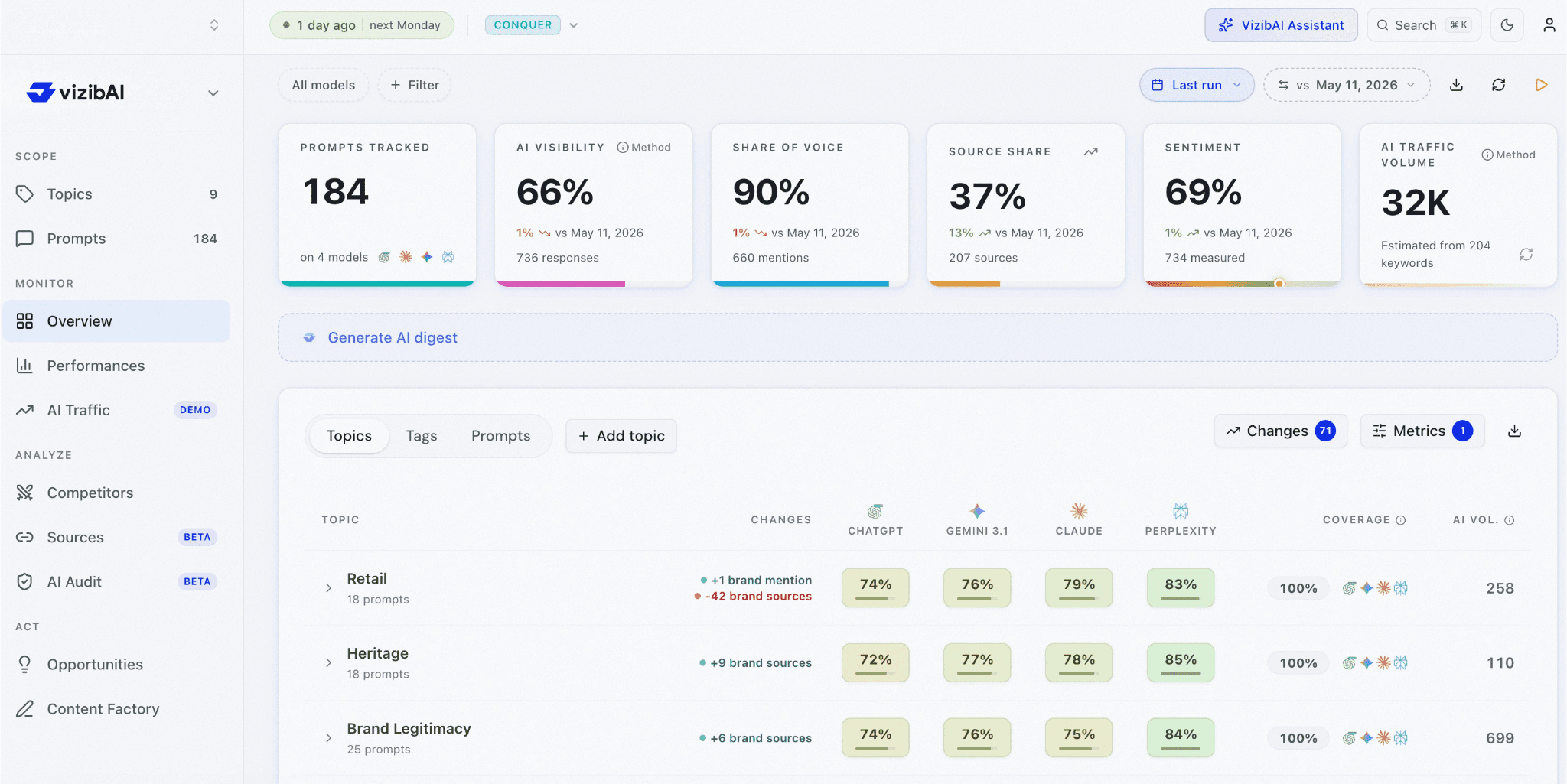This screenshot has width=1567, height=784.
Task: Click the refresh icon in the filter bar
Action: tap(1498, 85)
